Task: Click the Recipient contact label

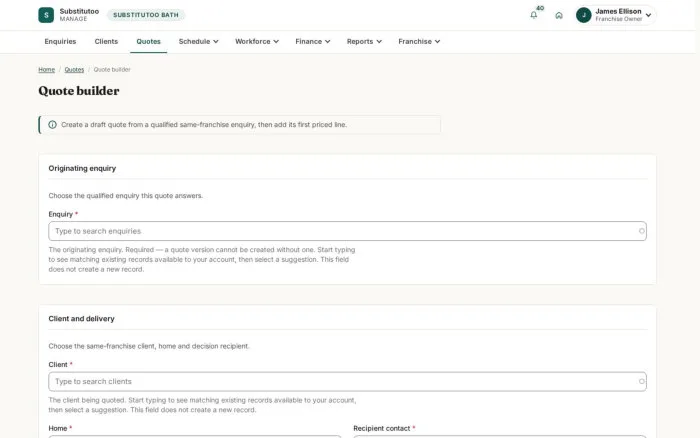Action: click(382, 428)
